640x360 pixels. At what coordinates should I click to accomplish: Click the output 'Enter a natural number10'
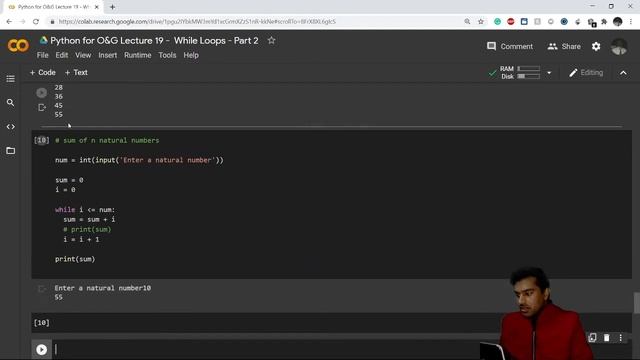point(103,288)
